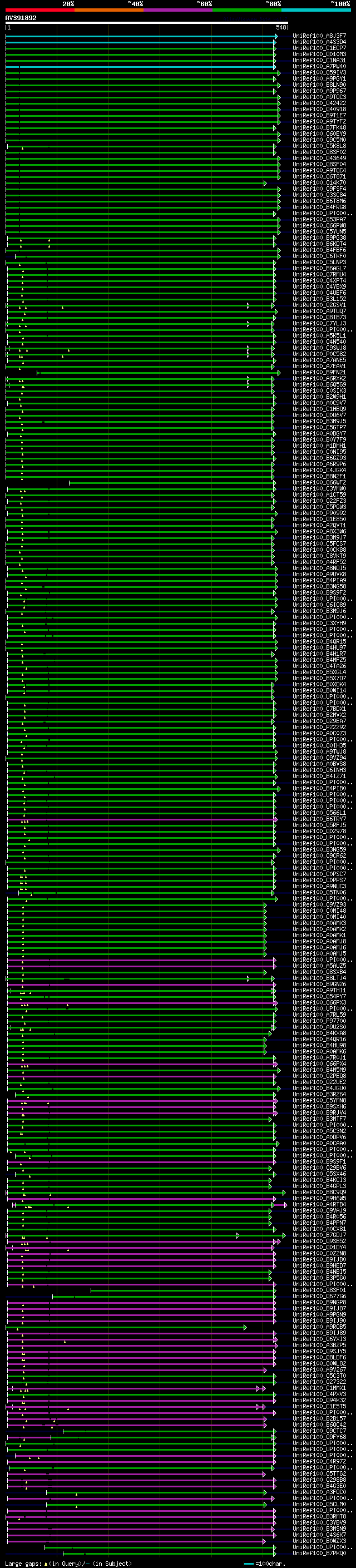Select hit label UniRef100_B9T1E7

click(319, 115)
